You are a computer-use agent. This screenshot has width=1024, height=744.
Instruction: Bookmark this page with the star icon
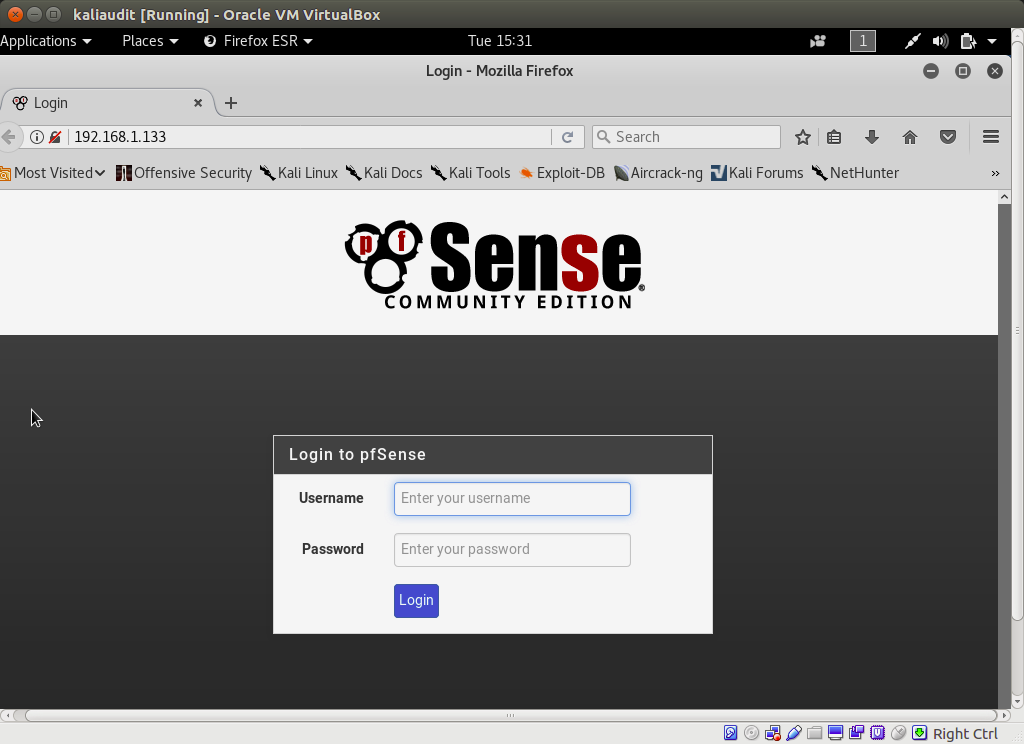(x=803, y=137)
